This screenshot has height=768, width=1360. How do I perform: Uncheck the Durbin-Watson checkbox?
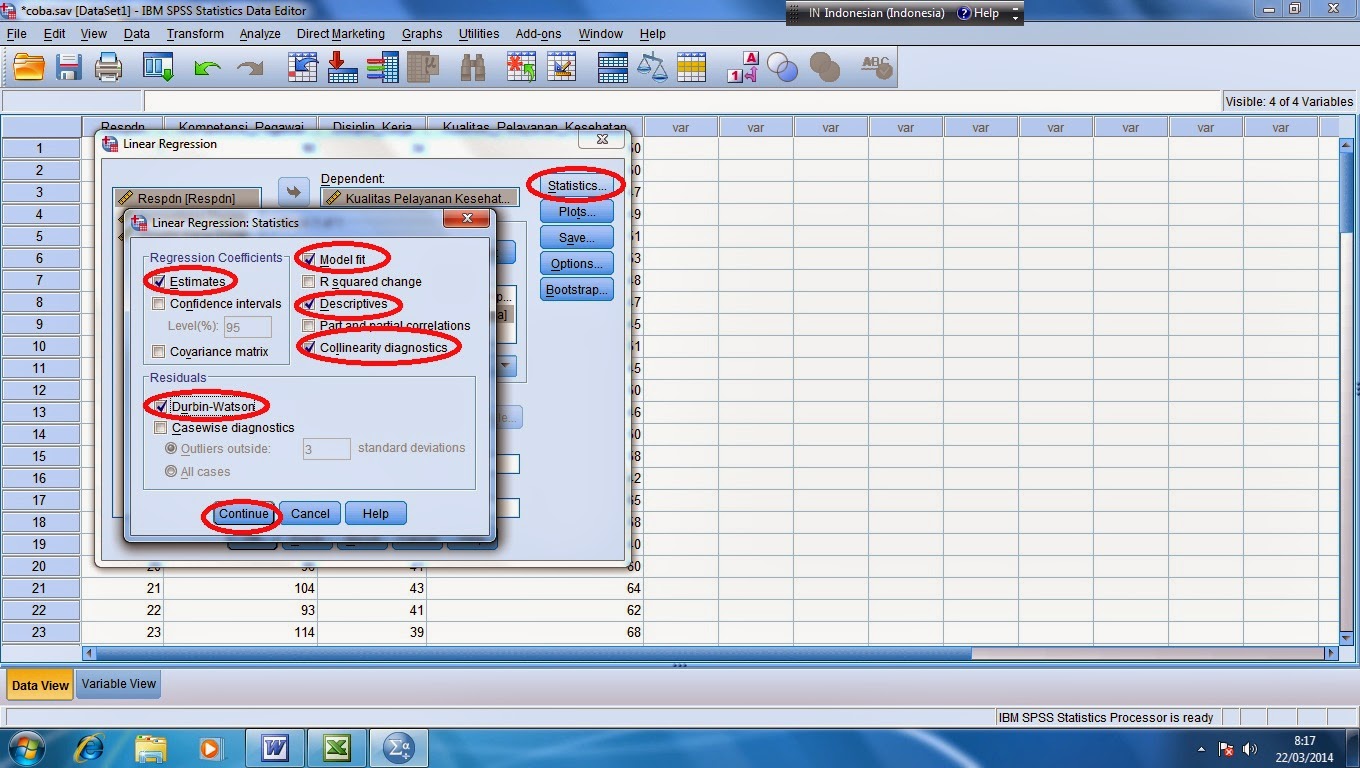coord(160,407)
